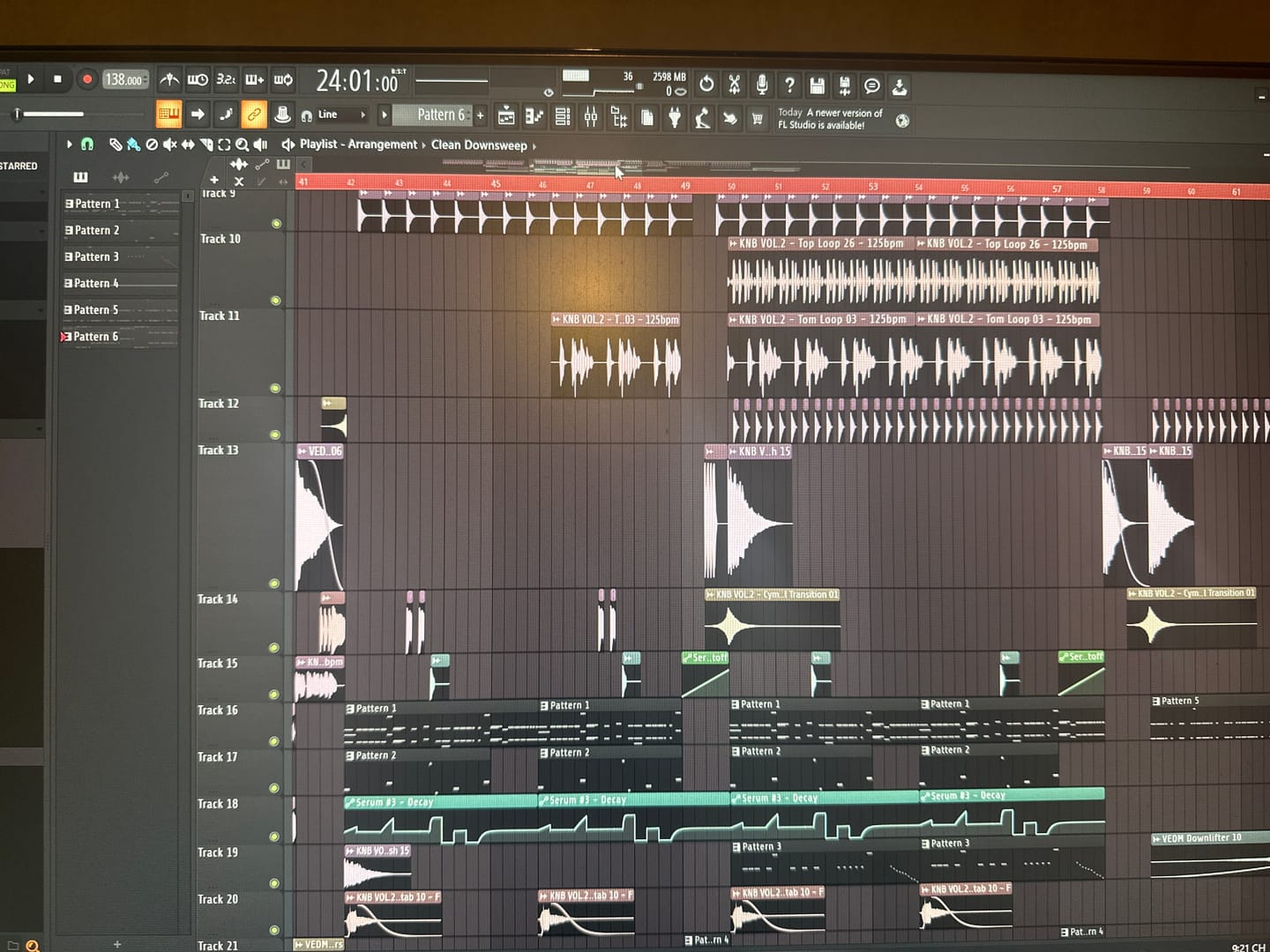Viewport: 1270px width, 952px height.
Task: Open the content library shopping cart
Action: (757, 118)
